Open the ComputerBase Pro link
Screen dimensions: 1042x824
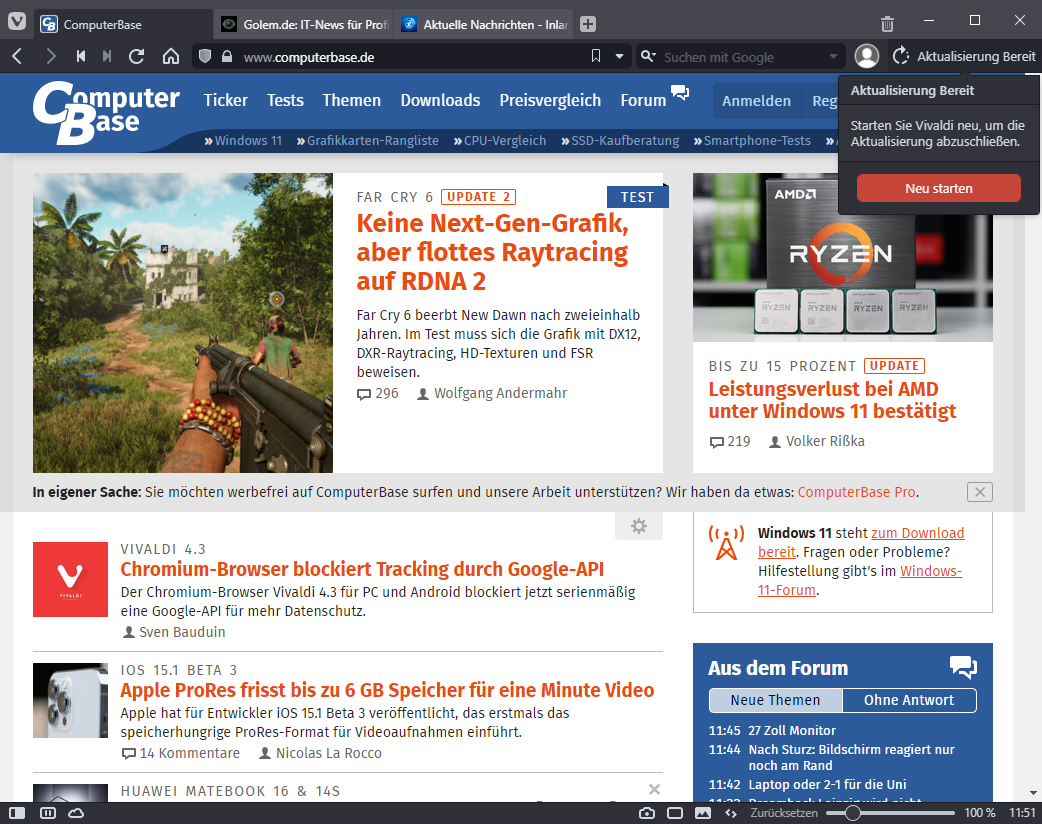[x=857, y=492]
